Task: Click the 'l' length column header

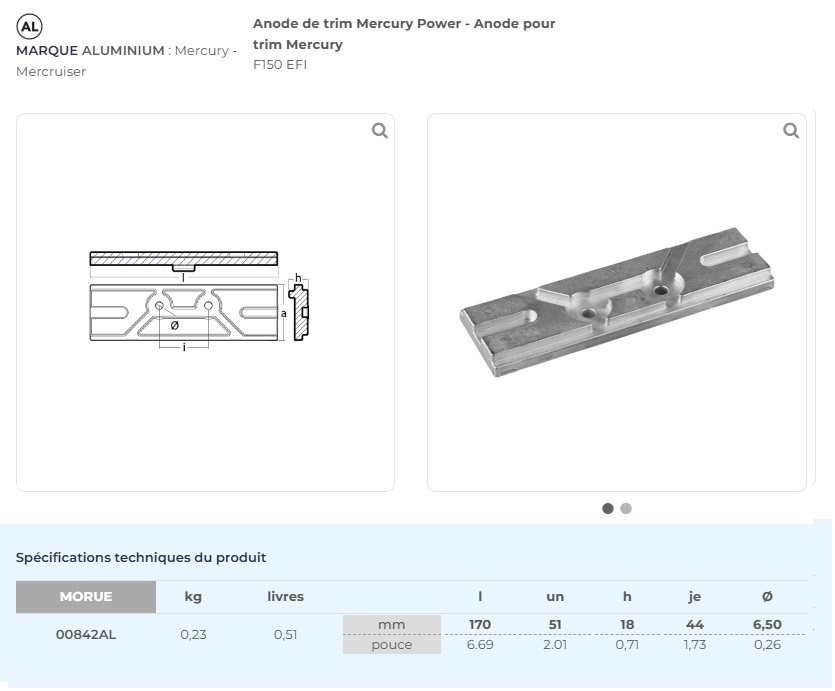Action: tap(480, 596)
